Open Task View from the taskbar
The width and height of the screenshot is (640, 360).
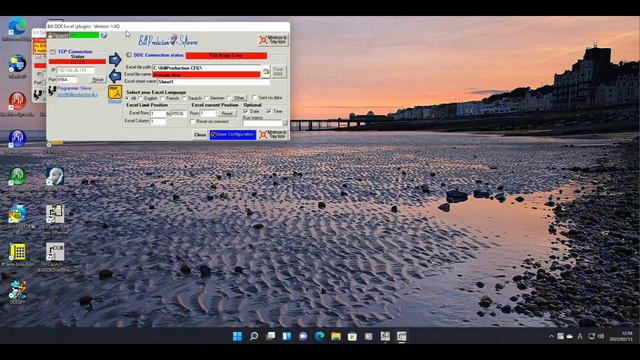coord(270,336)
